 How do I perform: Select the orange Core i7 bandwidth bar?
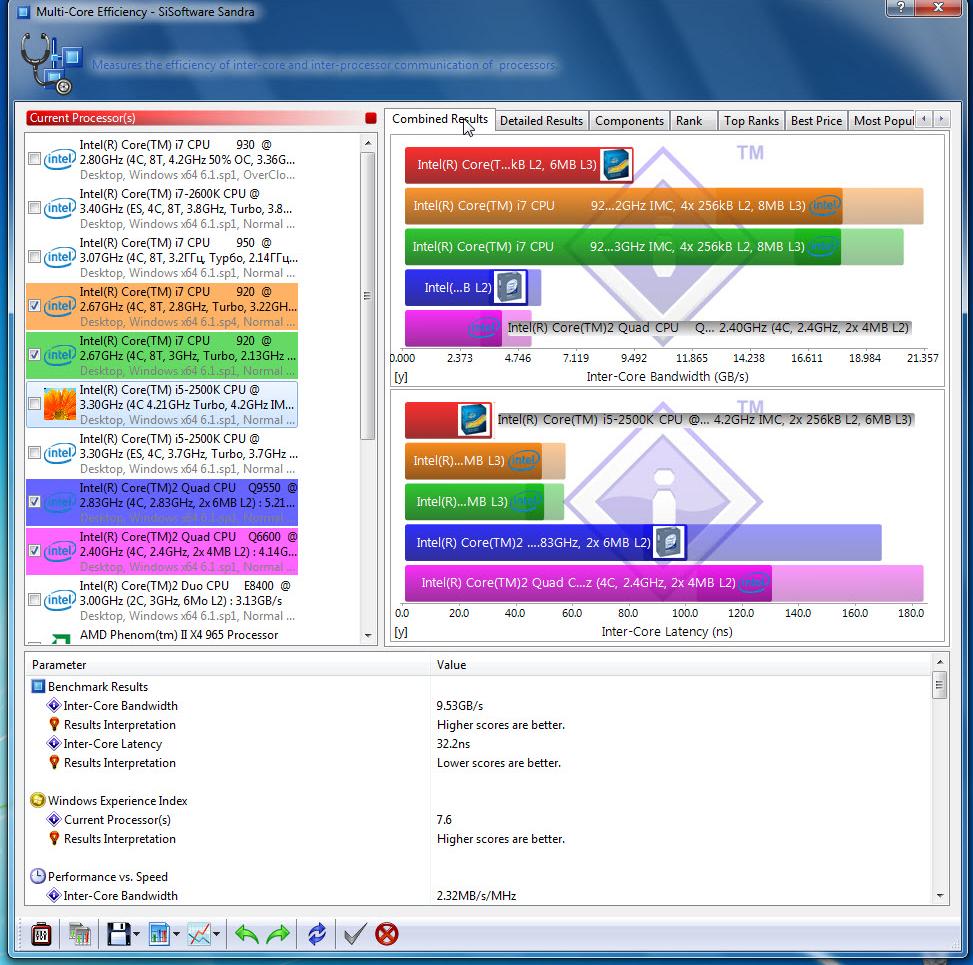(x=624, y=206)
